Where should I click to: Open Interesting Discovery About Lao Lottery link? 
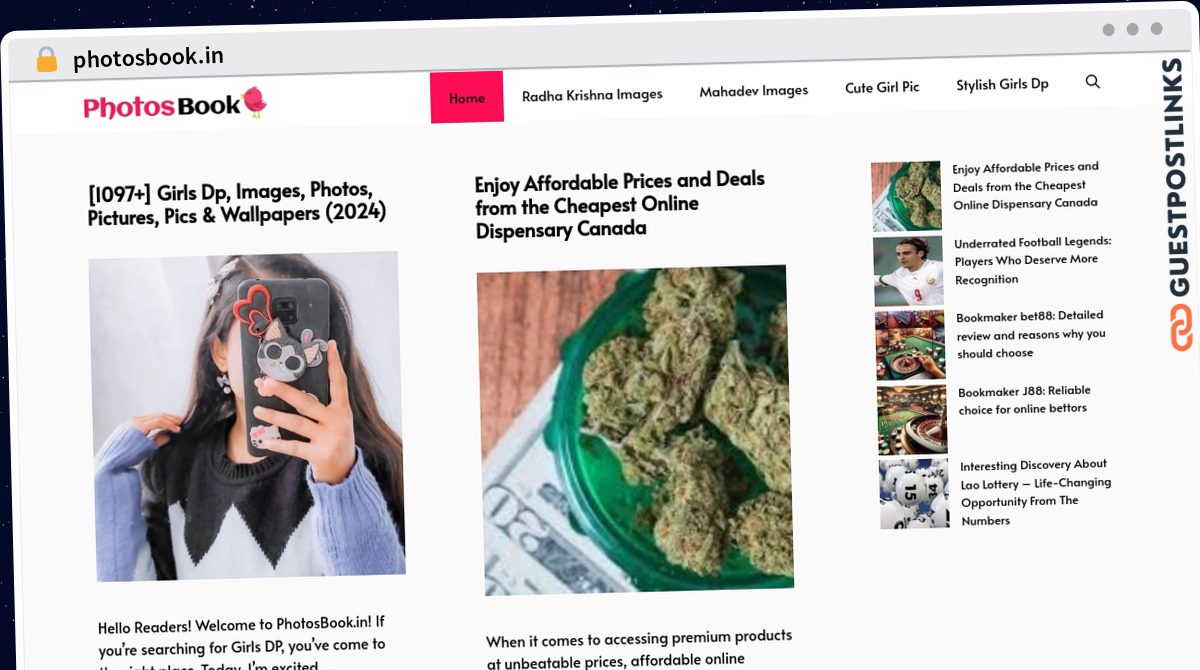1035,492
